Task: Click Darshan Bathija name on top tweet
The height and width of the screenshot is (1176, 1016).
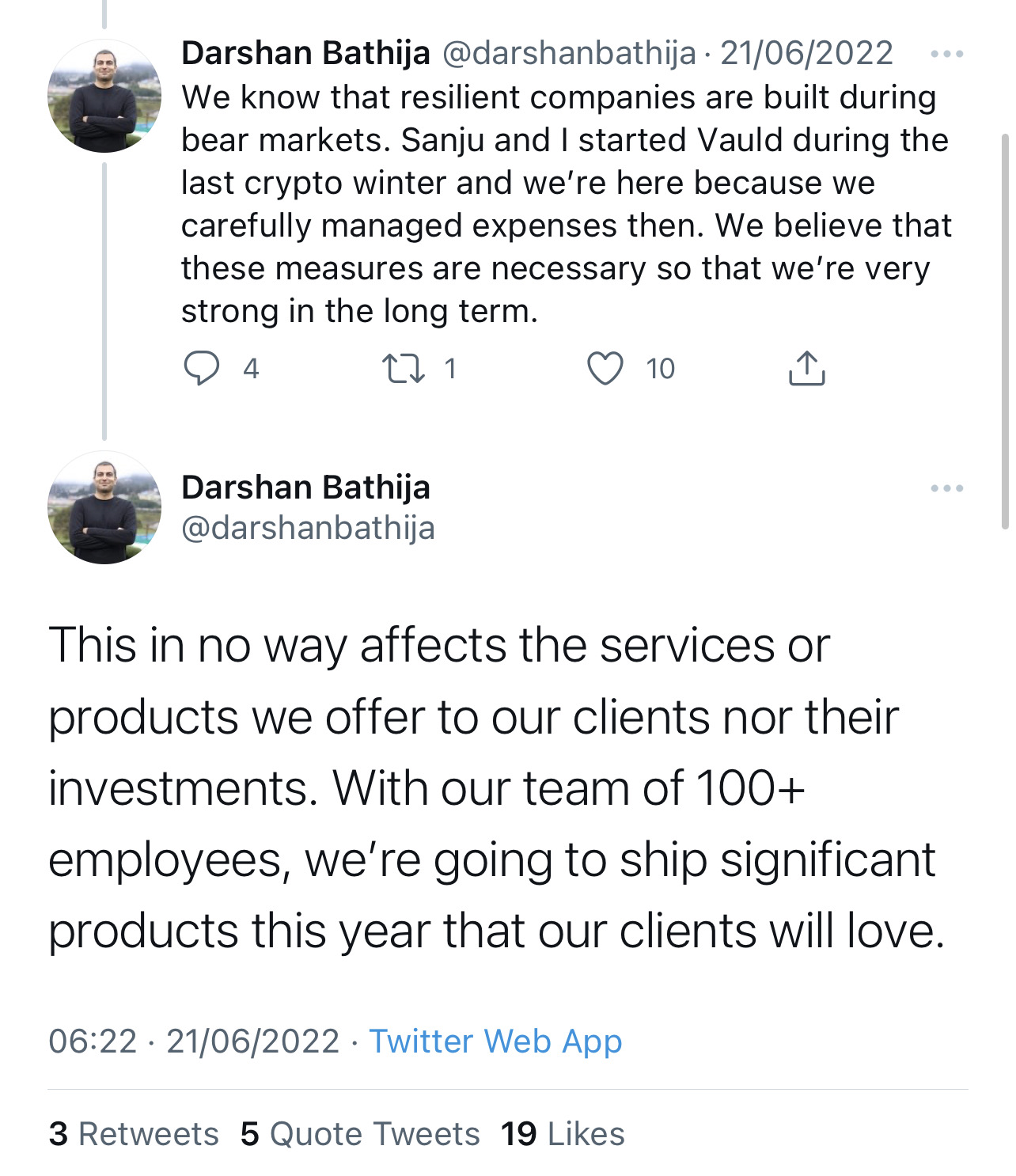Action: pyautogui.click(x=305, y=54)
